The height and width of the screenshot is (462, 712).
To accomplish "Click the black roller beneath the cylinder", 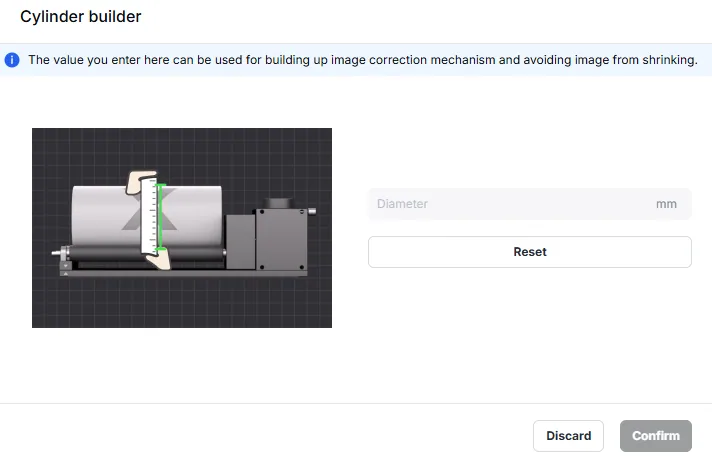I will tap(145, 253).
